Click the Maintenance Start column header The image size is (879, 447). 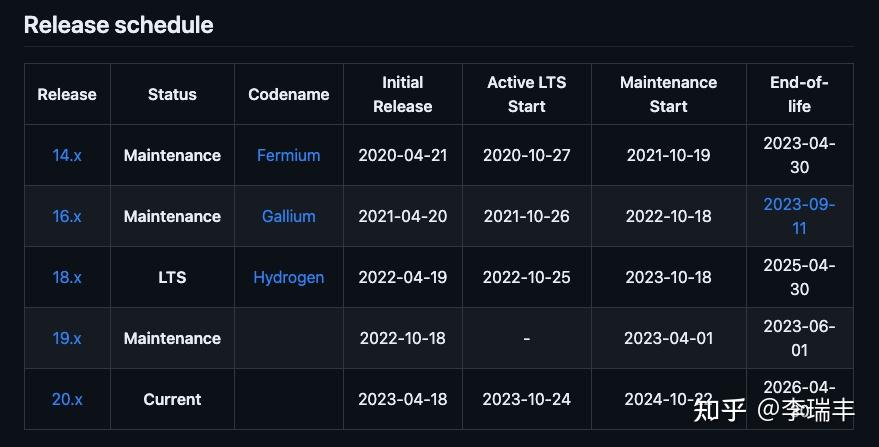668,94
